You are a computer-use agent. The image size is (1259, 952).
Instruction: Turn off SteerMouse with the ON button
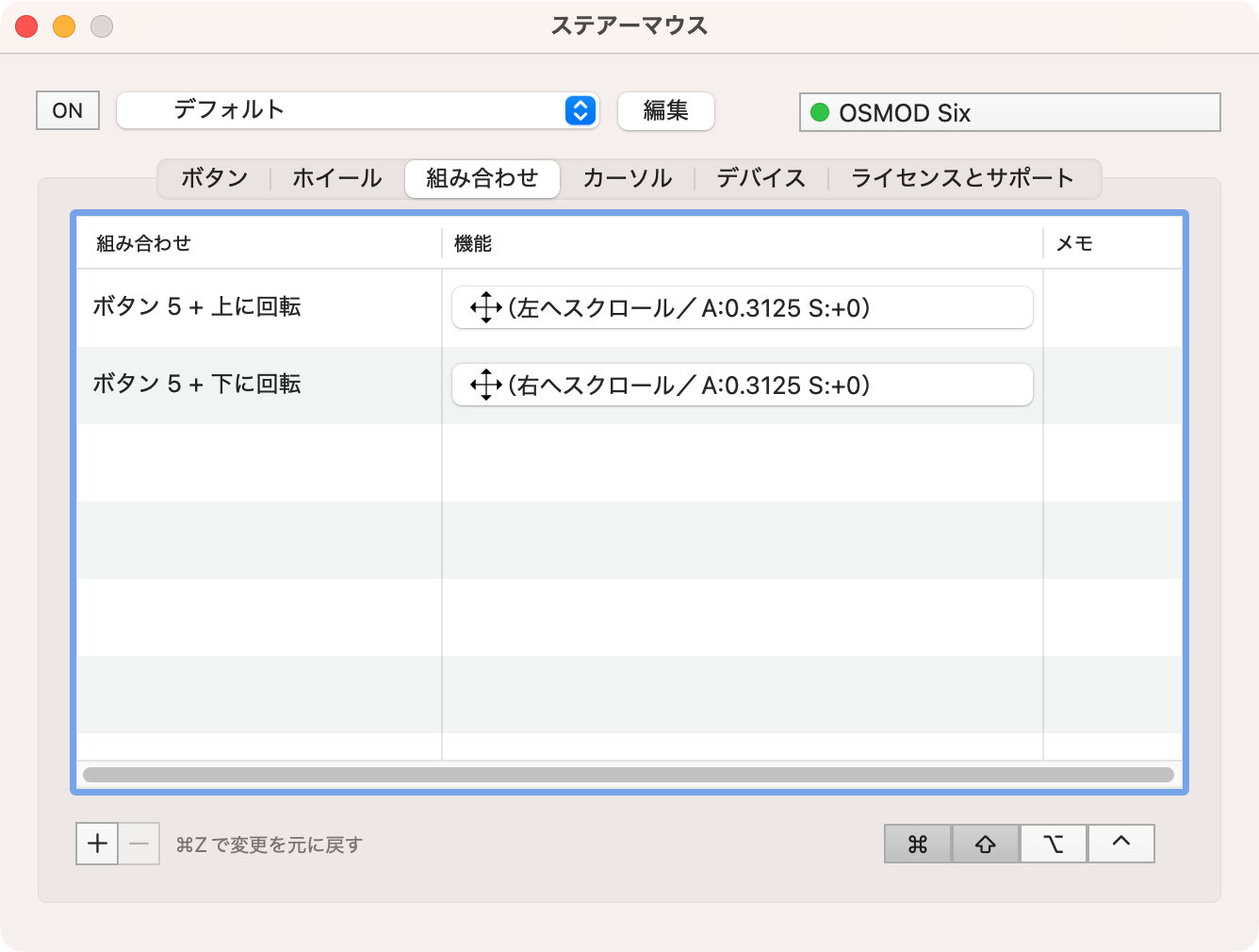(x=68, y=110)
